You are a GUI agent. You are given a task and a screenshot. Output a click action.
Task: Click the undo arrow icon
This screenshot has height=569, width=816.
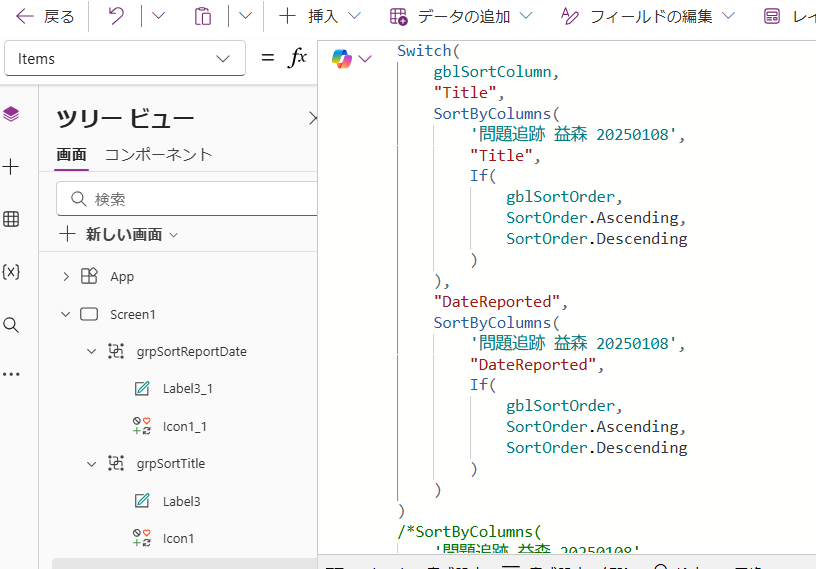coord(116,17)
